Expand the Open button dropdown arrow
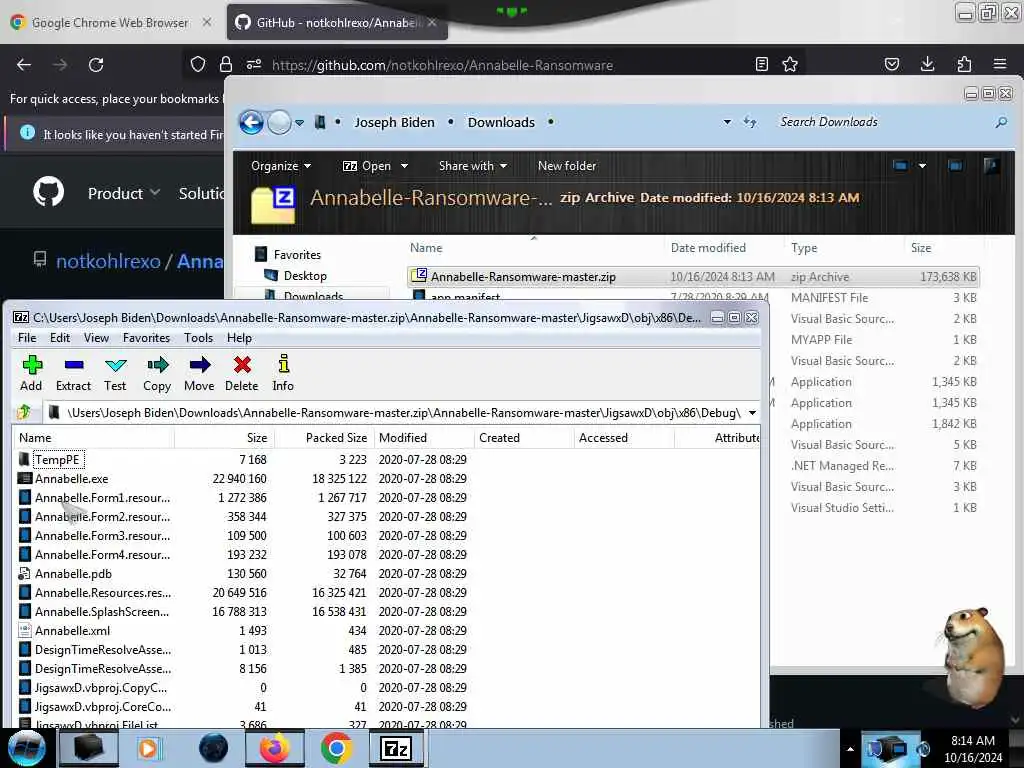This screenshot has height=768, width=1024. tap(404, 166)
